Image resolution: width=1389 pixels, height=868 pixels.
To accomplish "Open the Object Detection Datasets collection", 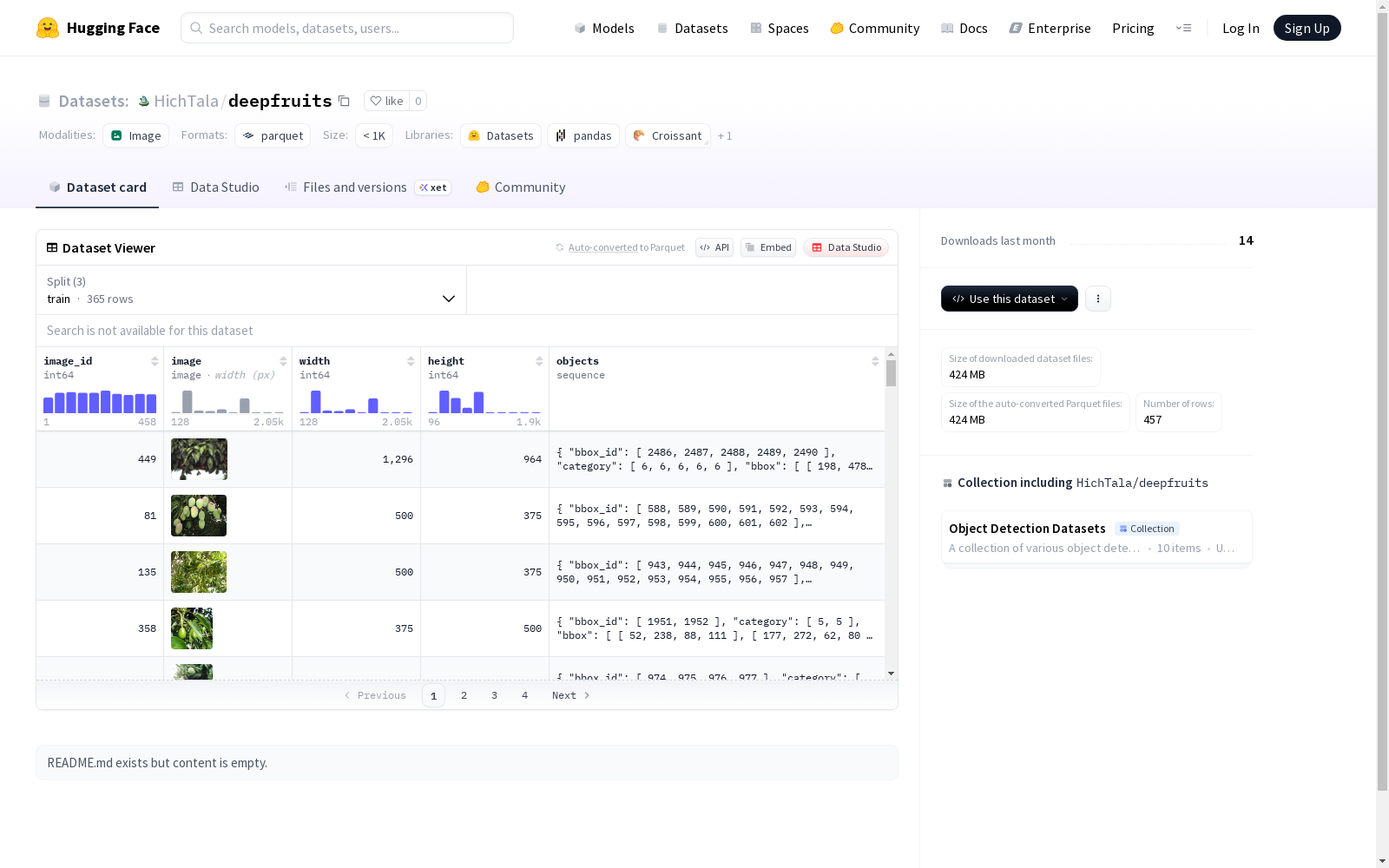I will point(1096,537).
